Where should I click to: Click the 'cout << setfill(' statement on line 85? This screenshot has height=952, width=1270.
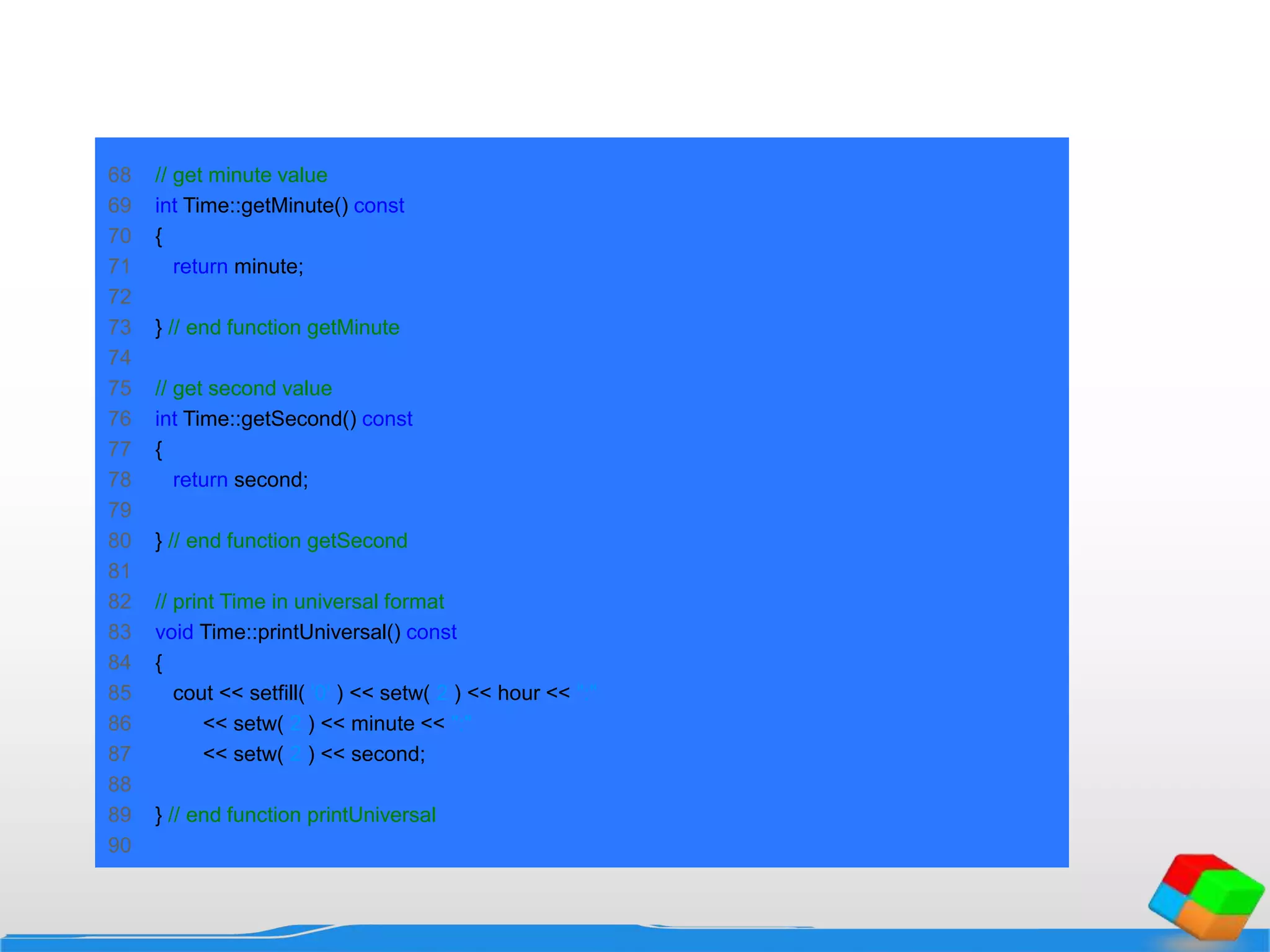click(x=384, y=693)
